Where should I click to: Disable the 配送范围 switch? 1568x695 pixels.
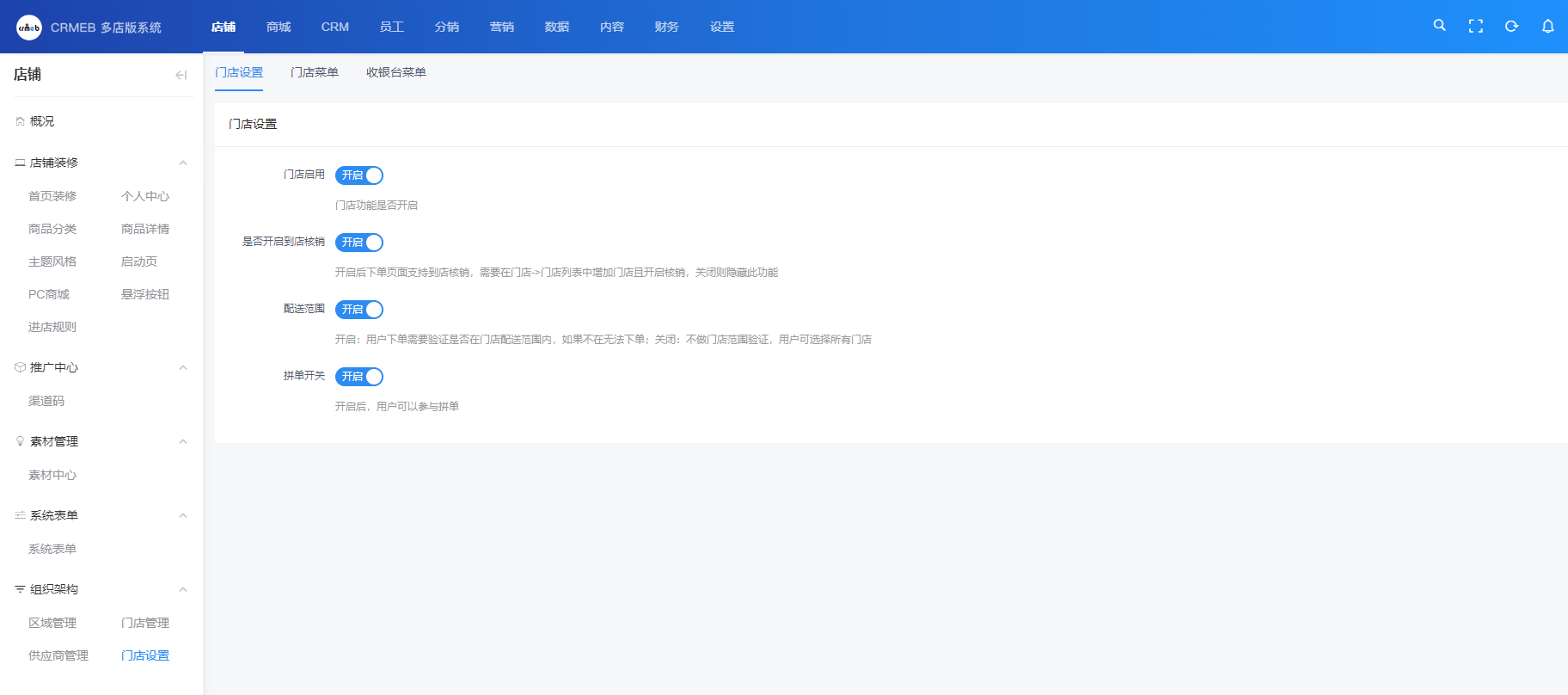point(359,310)
